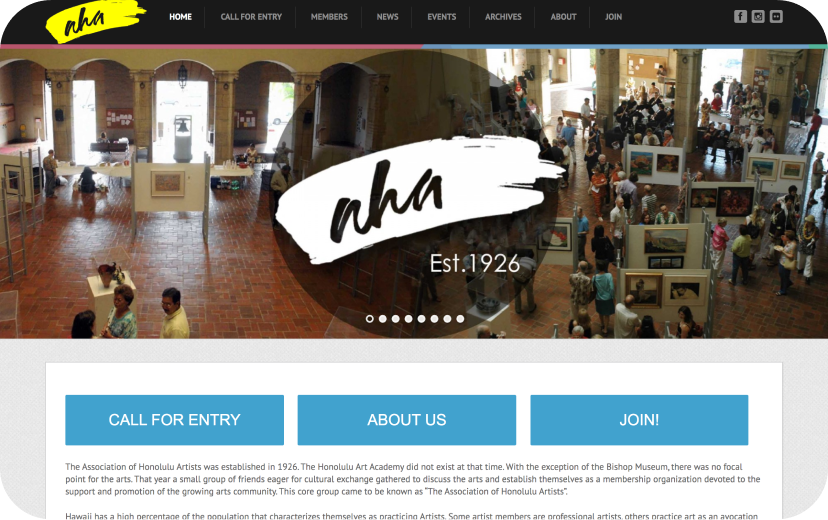The width and height of the screenshot is (828, 520).
Task: Jump to the fourth slideshow dot
Action: pos(408,319)
